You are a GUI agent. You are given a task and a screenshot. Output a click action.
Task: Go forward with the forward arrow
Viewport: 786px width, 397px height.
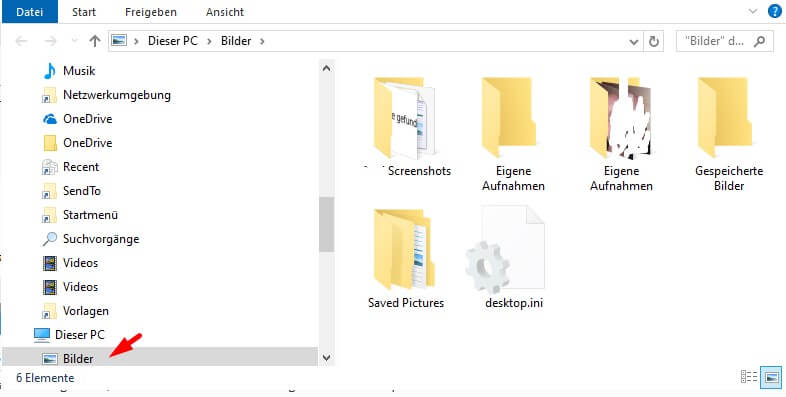[x=50, y=41]
